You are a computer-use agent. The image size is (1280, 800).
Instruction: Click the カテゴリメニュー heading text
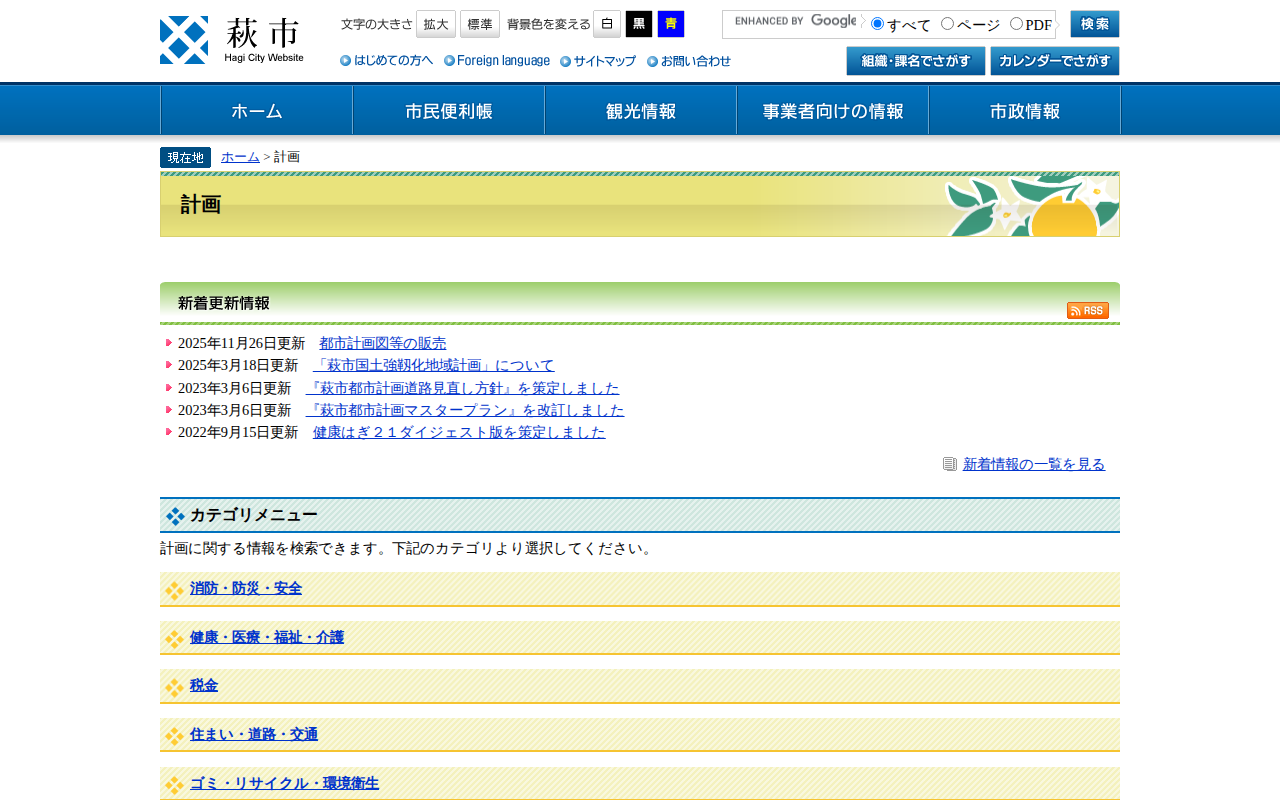(254, 515)
